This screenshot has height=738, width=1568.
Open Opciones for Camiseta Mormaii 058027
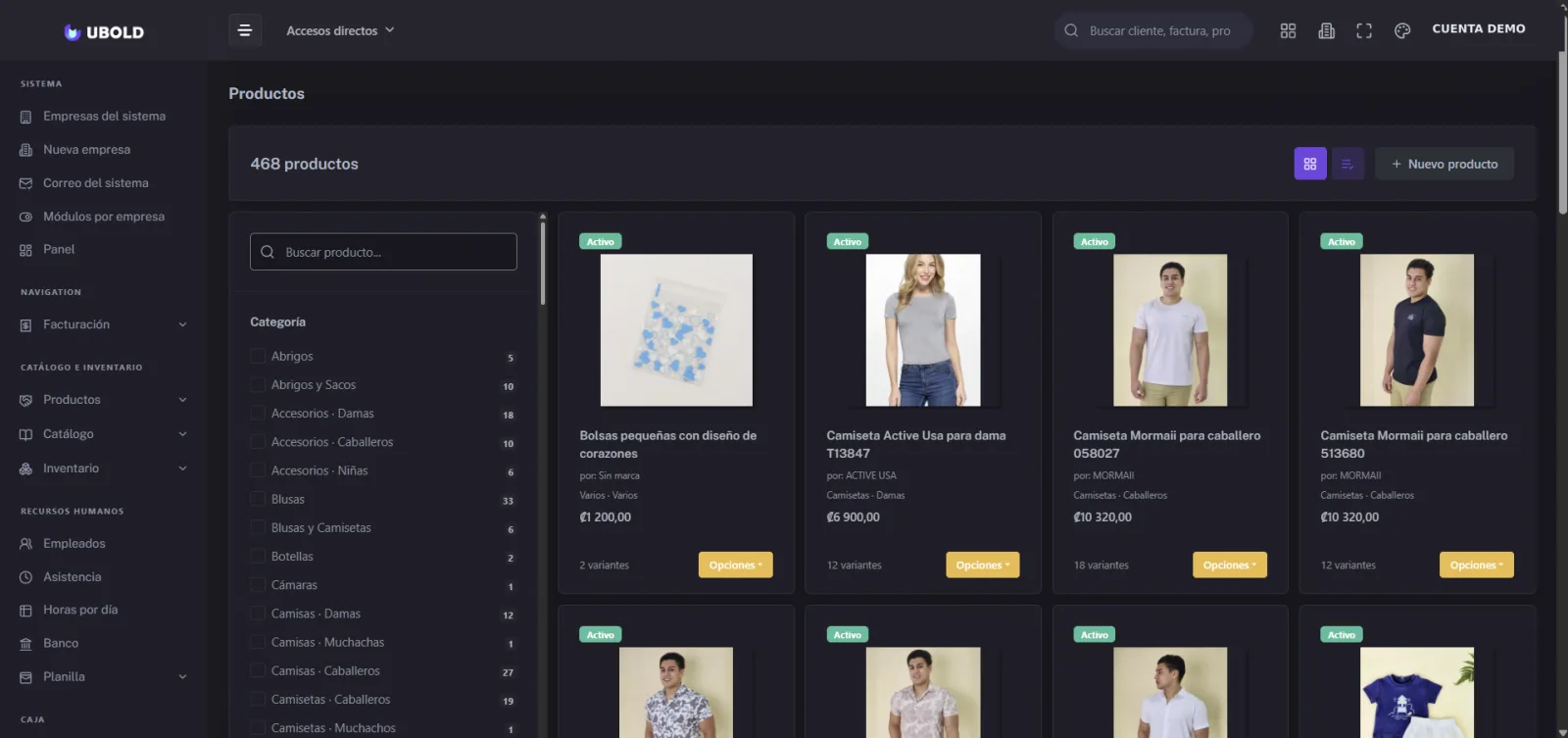tap(1229, 566)
